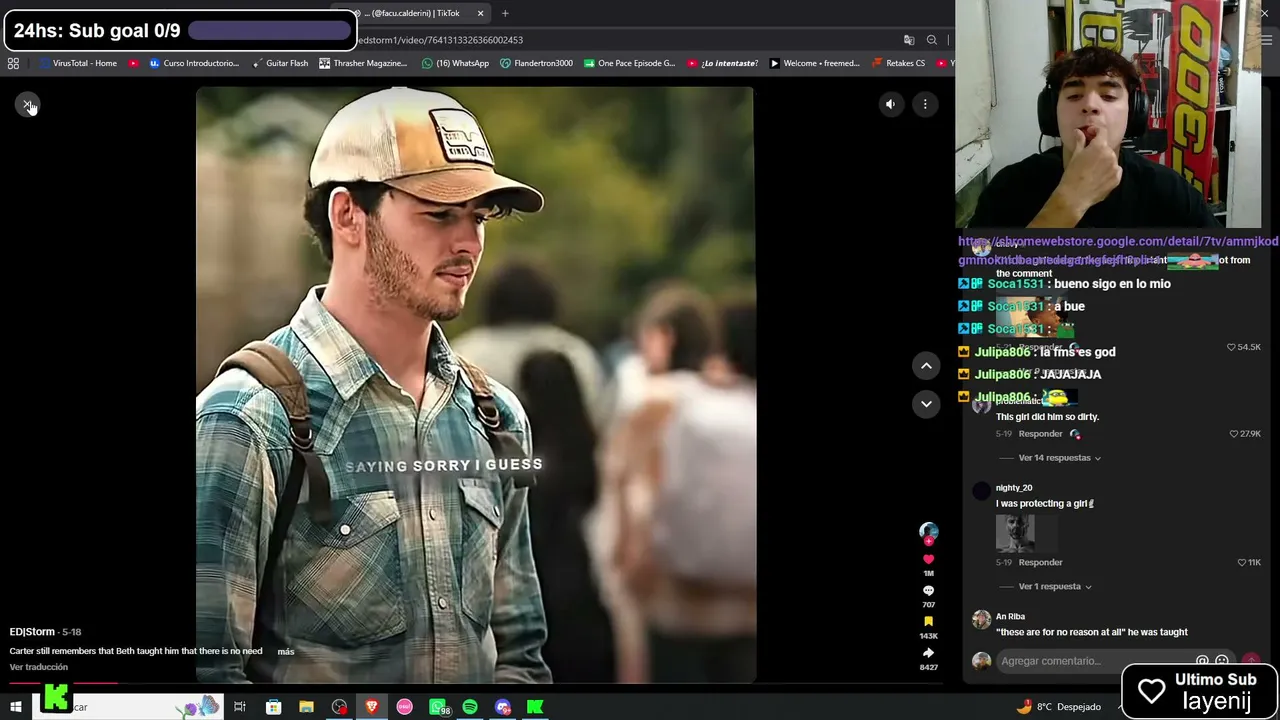The height and width of the screenshot is (720, 1280).
Task: Open the ED|Storm creator profile
Action: point(32,632)
